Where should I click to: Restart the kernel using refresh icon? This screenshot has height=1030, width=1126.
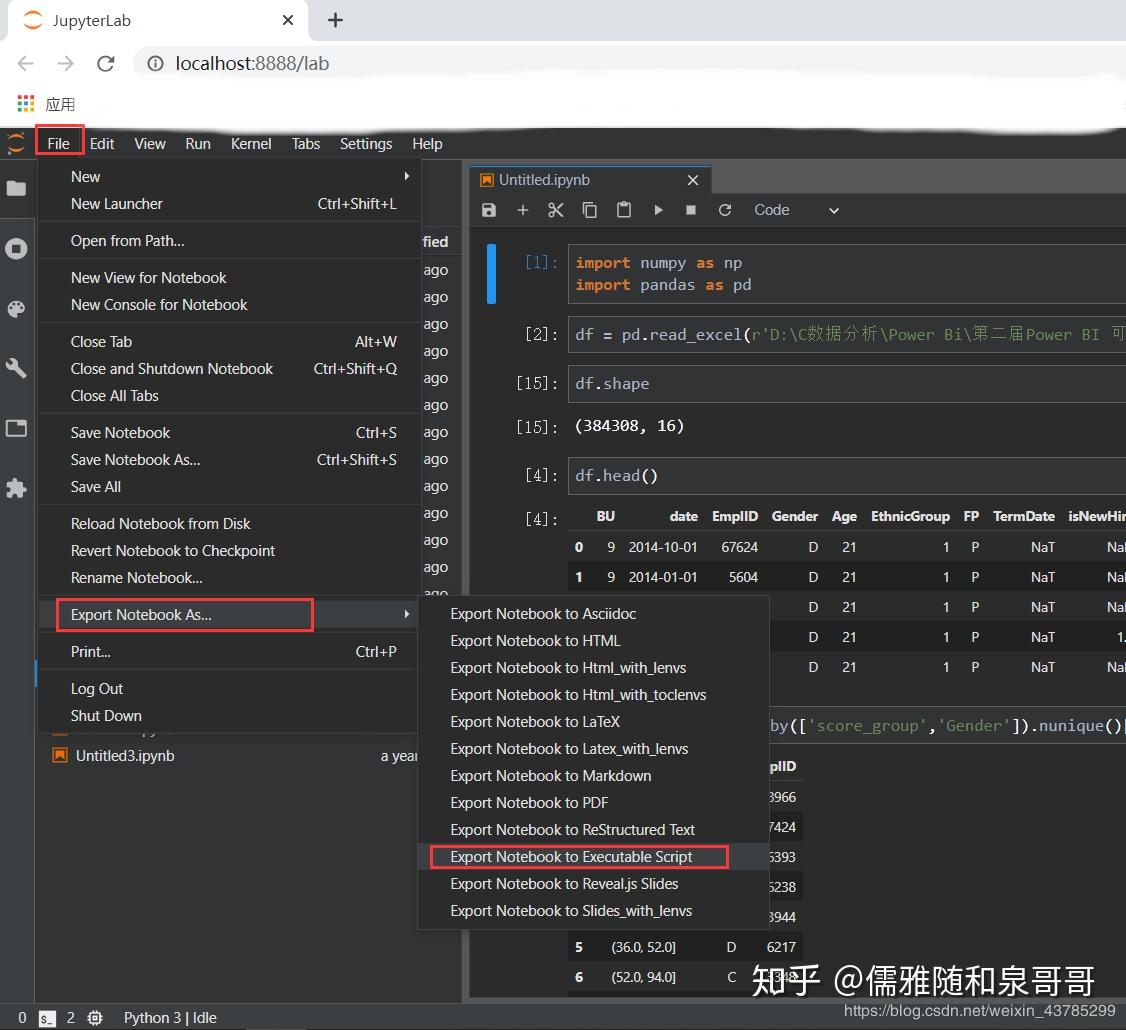pos(725,210)
